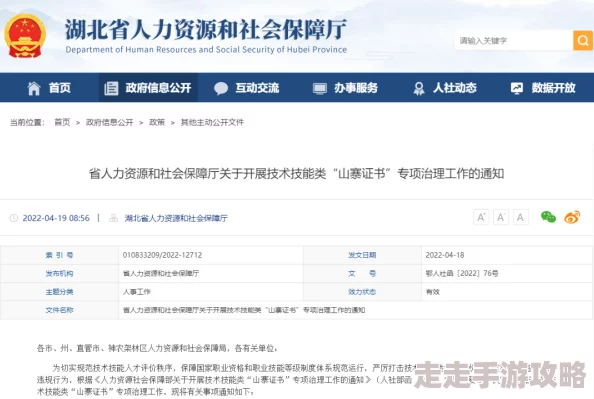Screen dimensions: 594x399
Task: Select the document number 鄂人社函〔2022〕76号
Action: [462, 273]
